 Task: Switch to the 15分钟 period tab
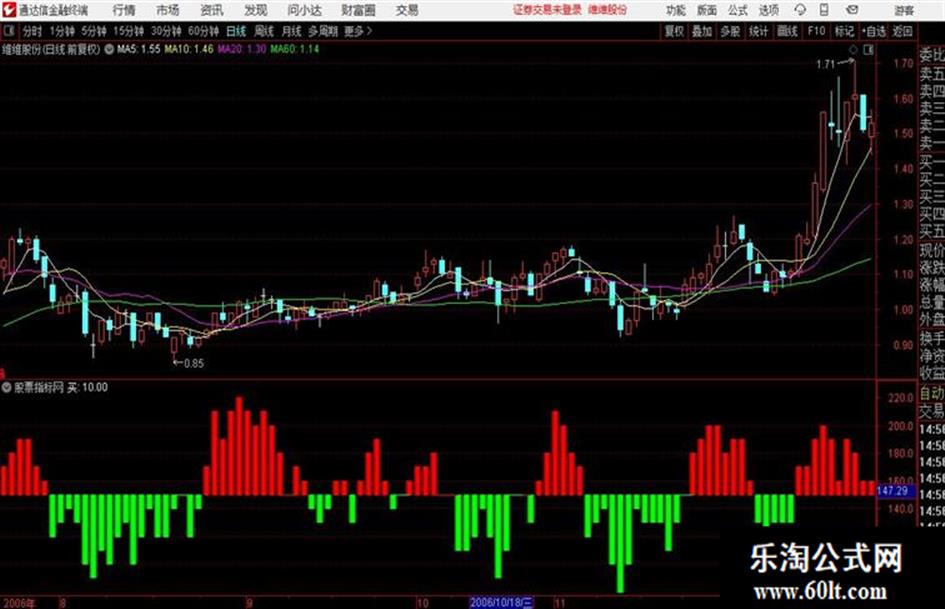[x=128, y=31]
